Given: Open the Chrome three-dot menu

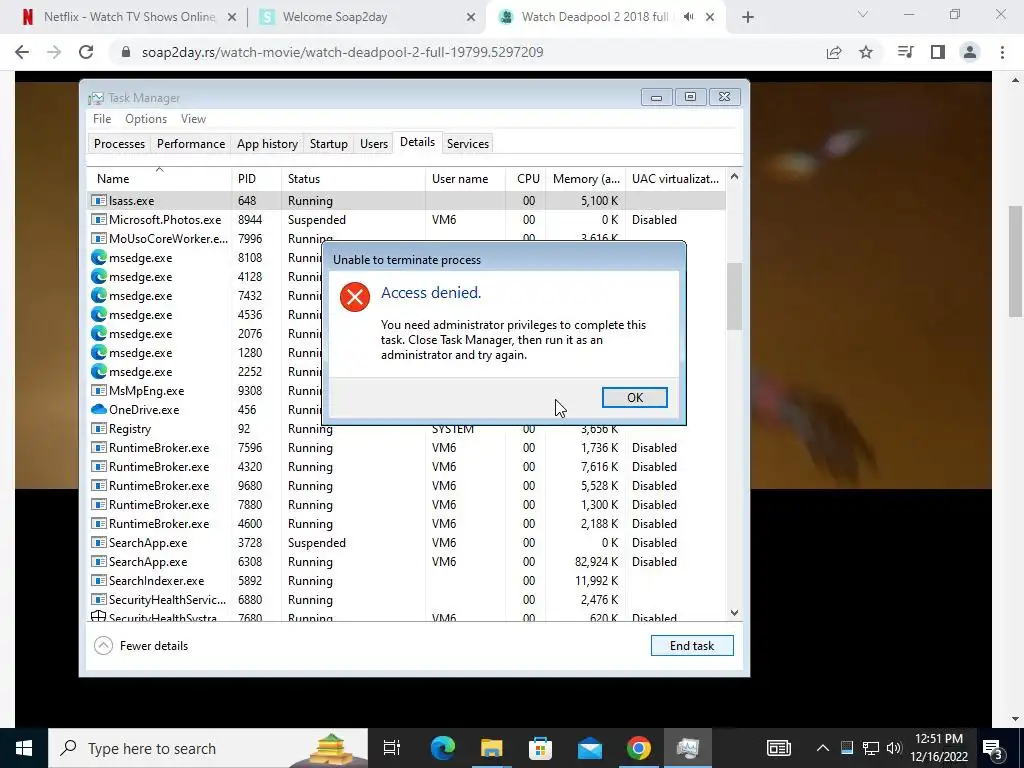Looking at the screenshot, I should coord(1002,52).
